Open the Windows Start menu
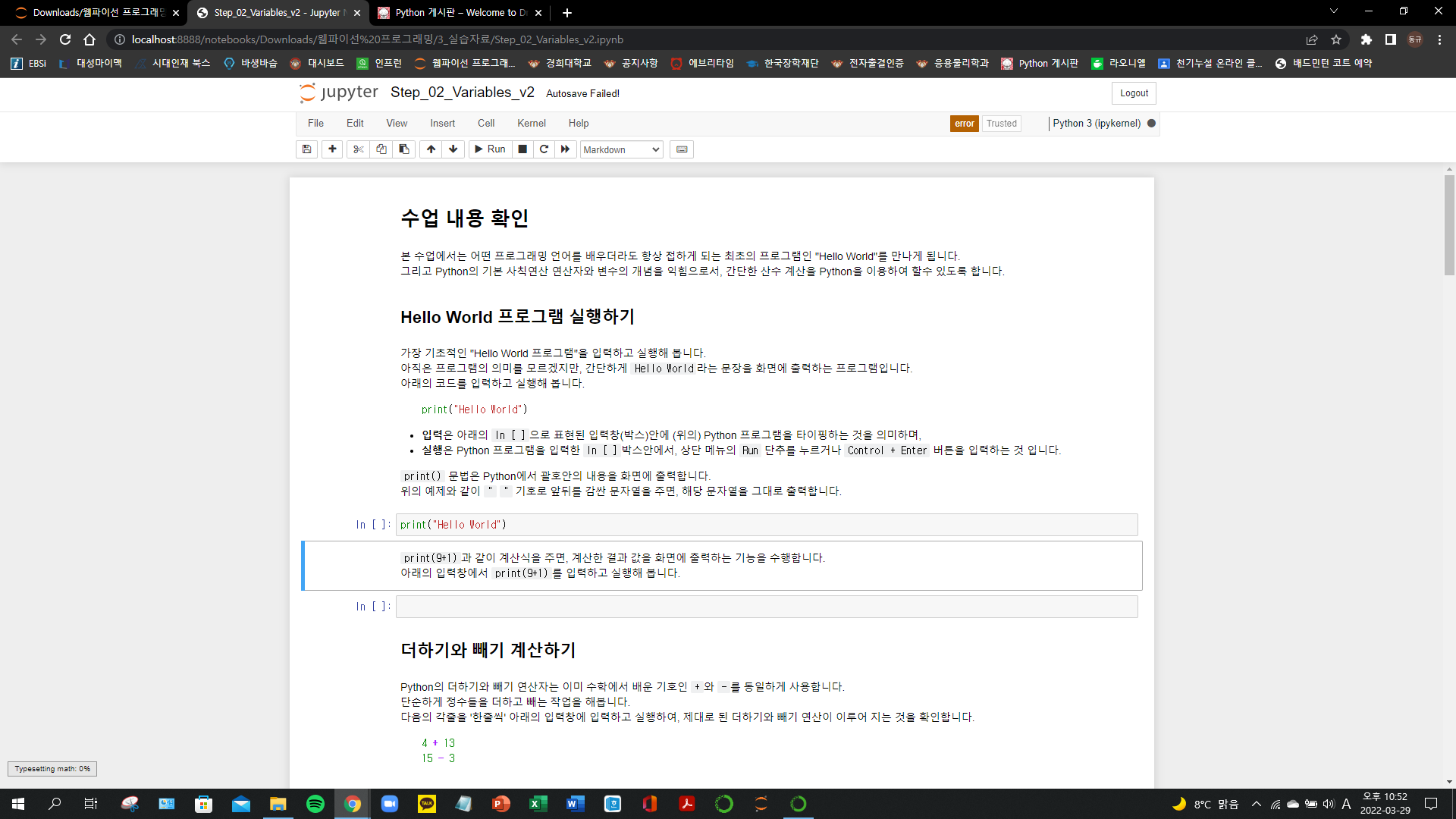The width and height of the screenshot is (1456, 819). (18, 804)
